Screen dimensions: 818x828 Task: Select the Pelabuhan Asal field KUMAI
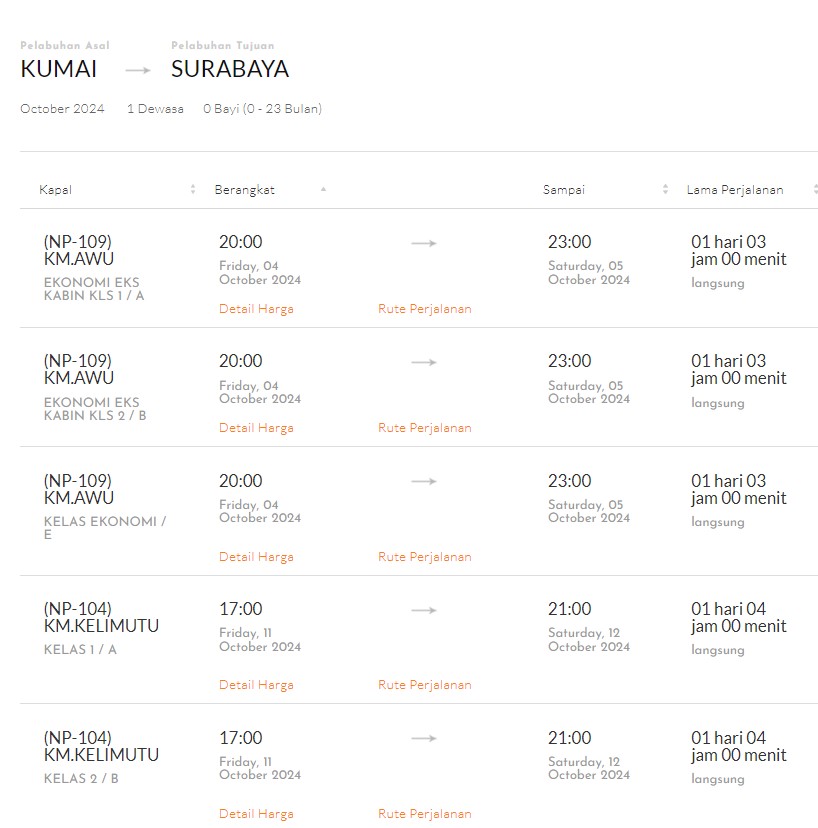58,69
